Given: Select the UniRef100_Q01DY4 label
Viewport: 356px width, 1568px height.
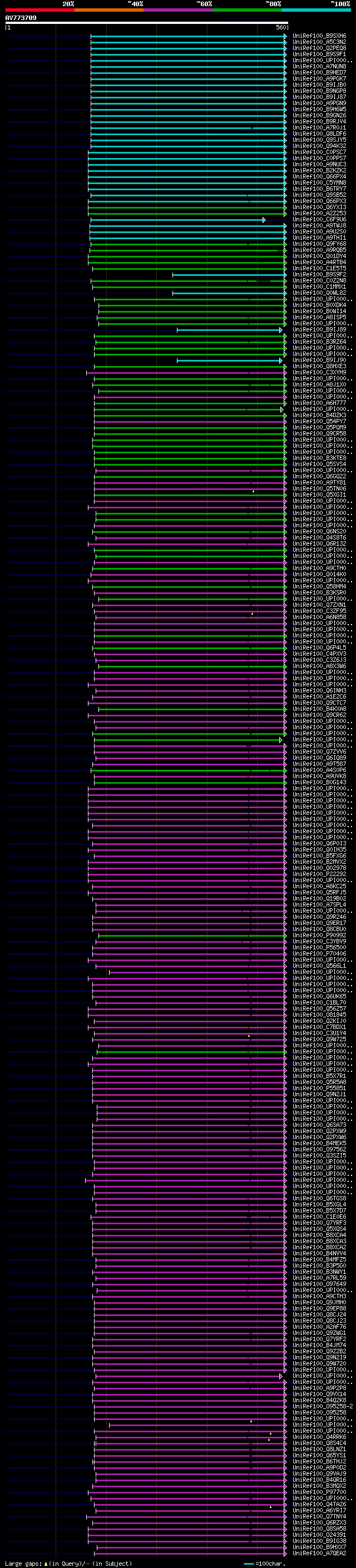Looking at the screenshot, I should [x=319, y=256].
